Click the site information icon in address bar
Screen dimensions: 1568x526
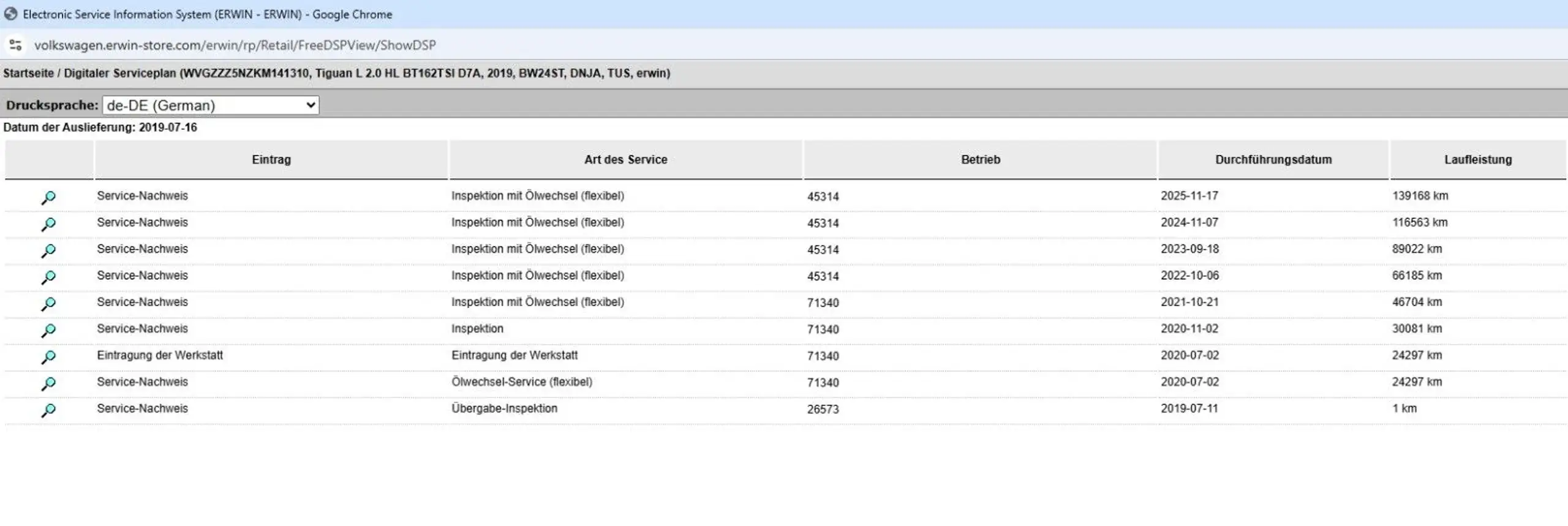click(x=15, y=45)
